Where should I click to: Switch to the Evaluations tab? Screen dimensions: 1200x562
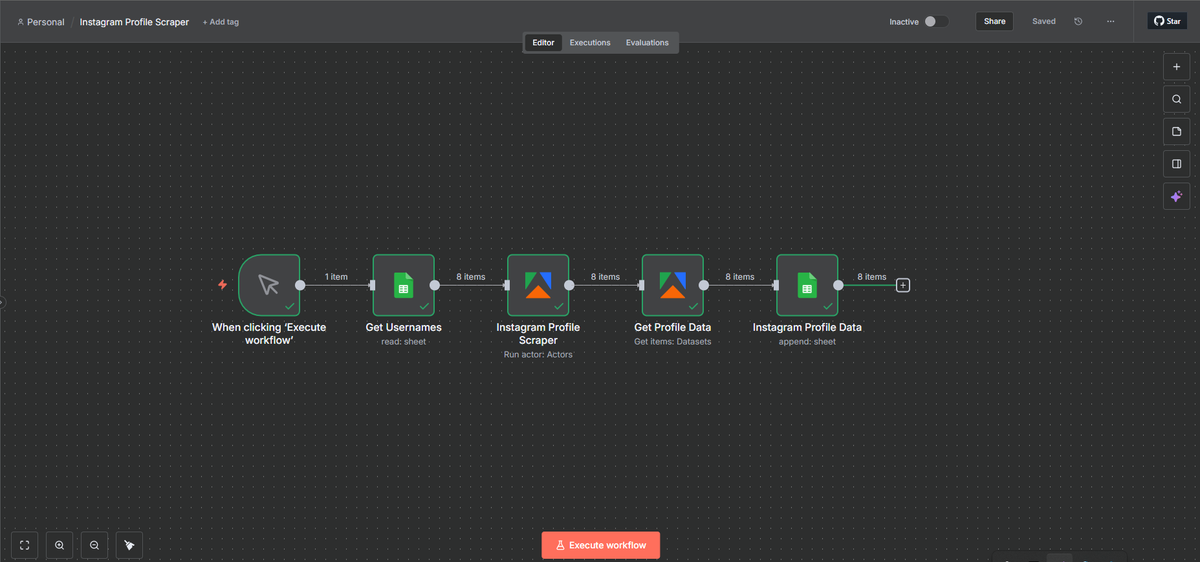click(x=647, y=43)
